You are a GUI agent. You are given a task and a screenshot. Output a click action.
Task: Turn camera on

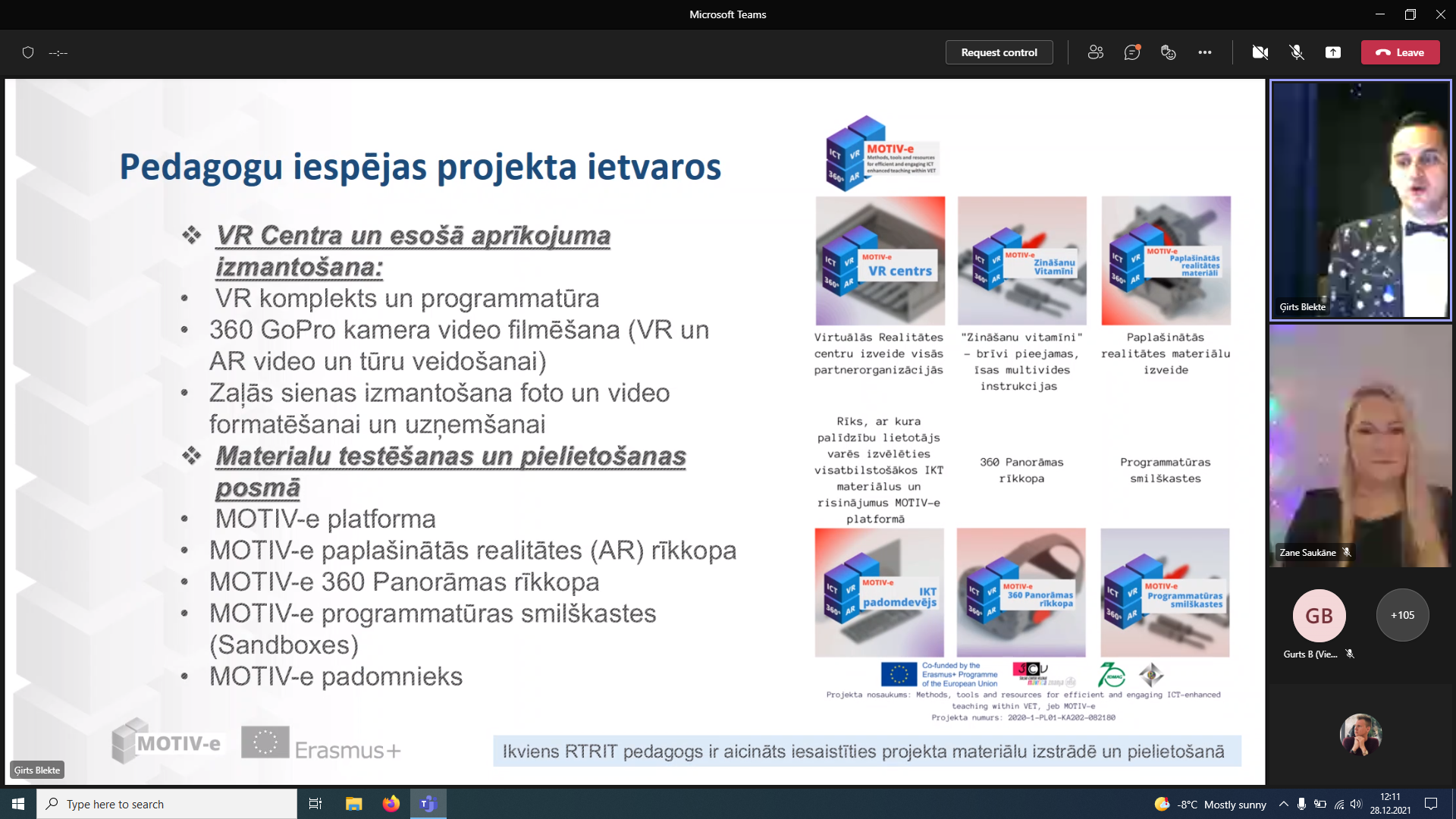[1260, 52]
